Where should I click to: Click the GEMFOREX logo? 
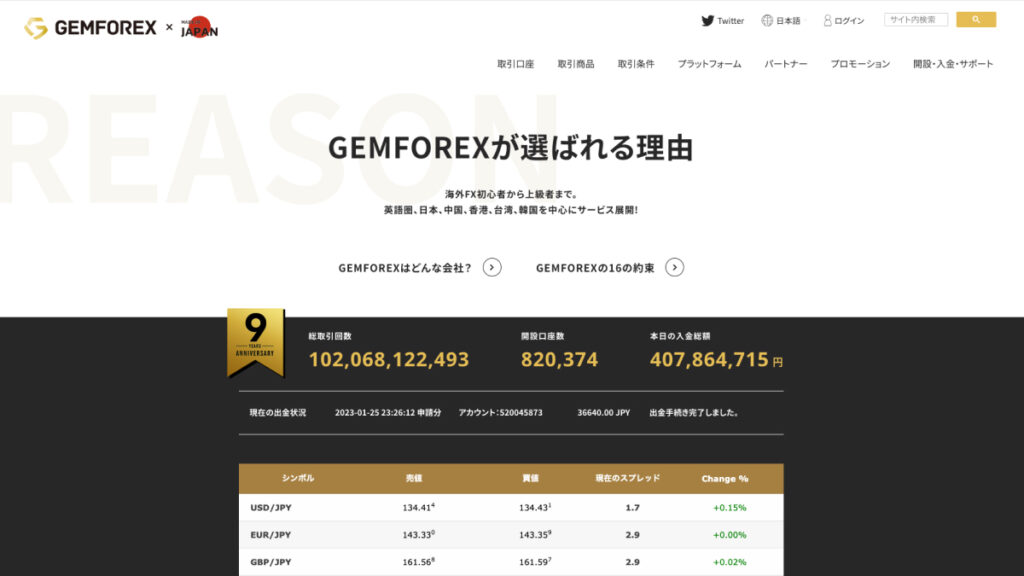90,27
